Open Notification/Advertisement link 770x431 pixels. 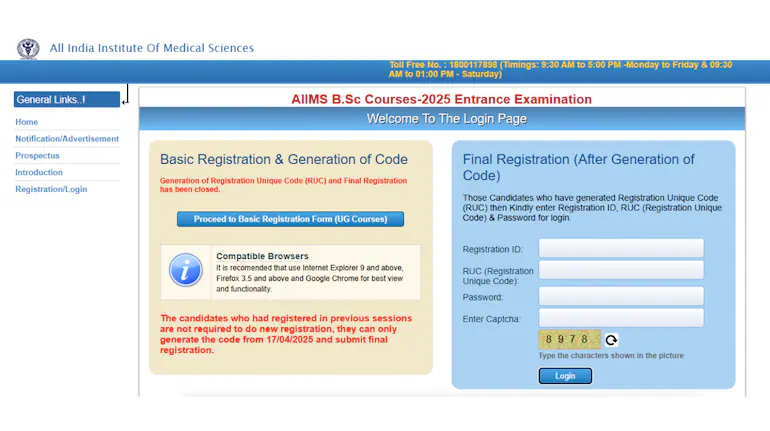[x=67, y=139]
